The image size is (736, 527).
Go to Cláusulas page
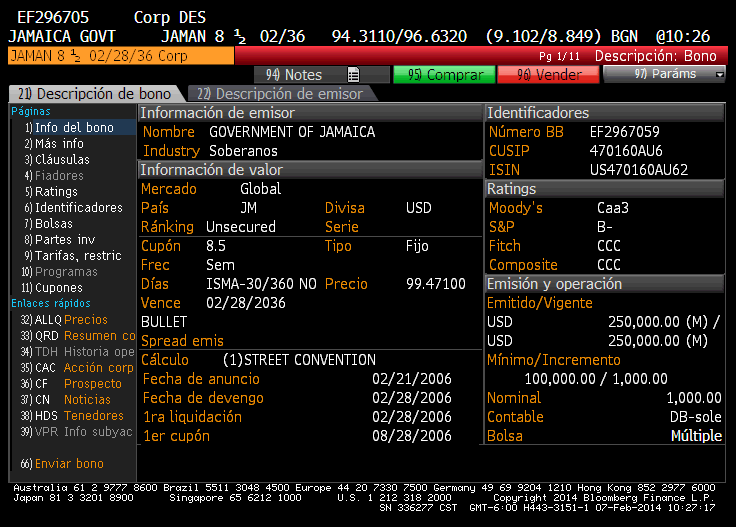point(62,160)
